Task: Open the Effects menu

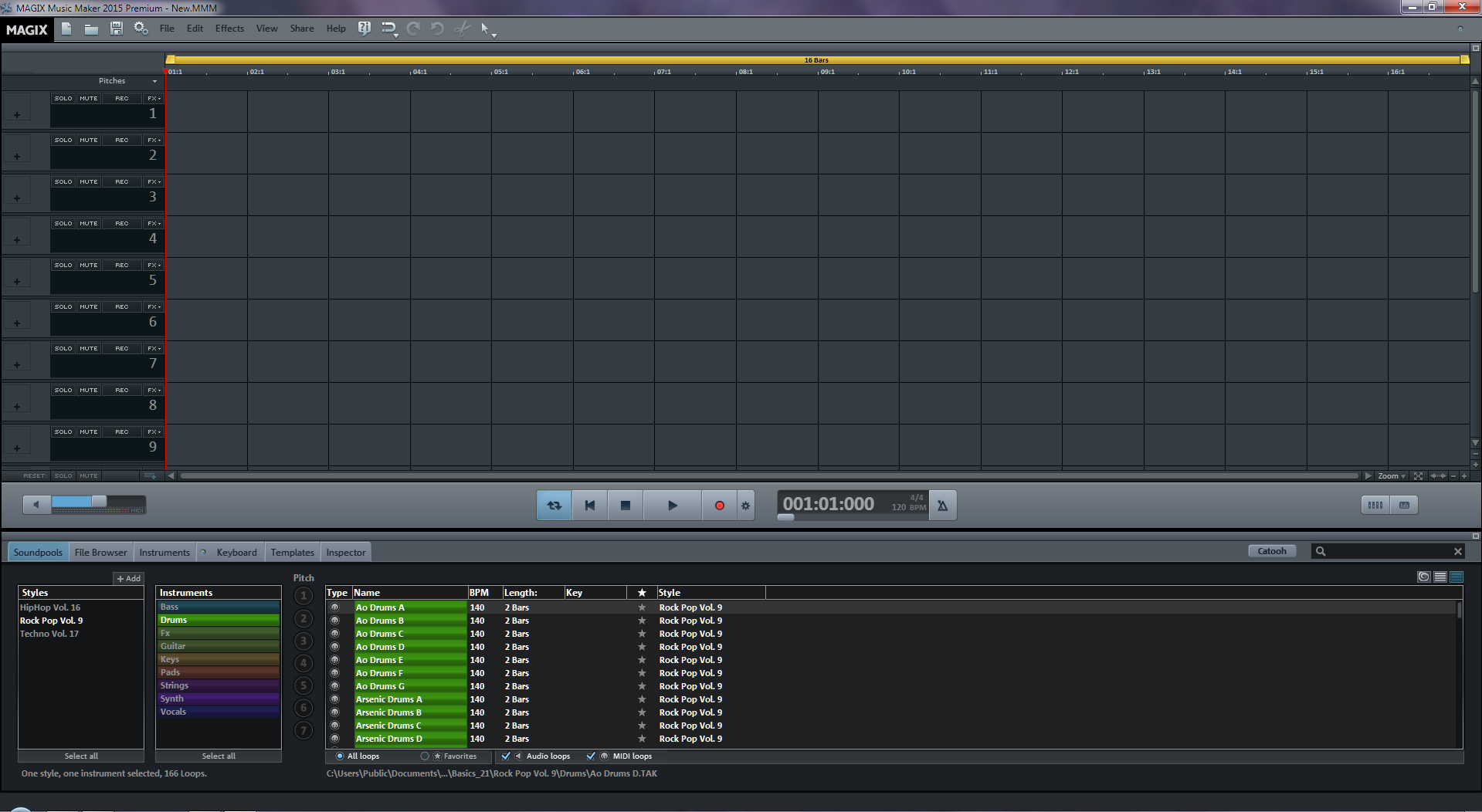Action: click(229, 29)
